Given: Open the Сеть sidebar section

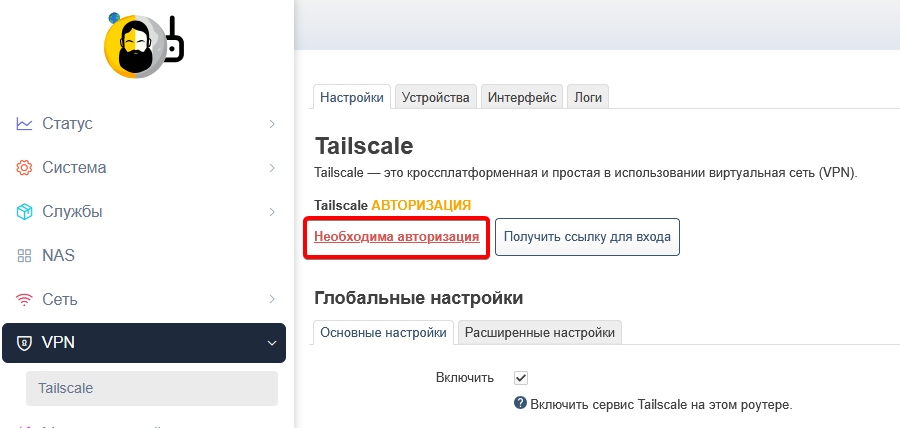Looking at the screenshot, I should coord(144,299).
